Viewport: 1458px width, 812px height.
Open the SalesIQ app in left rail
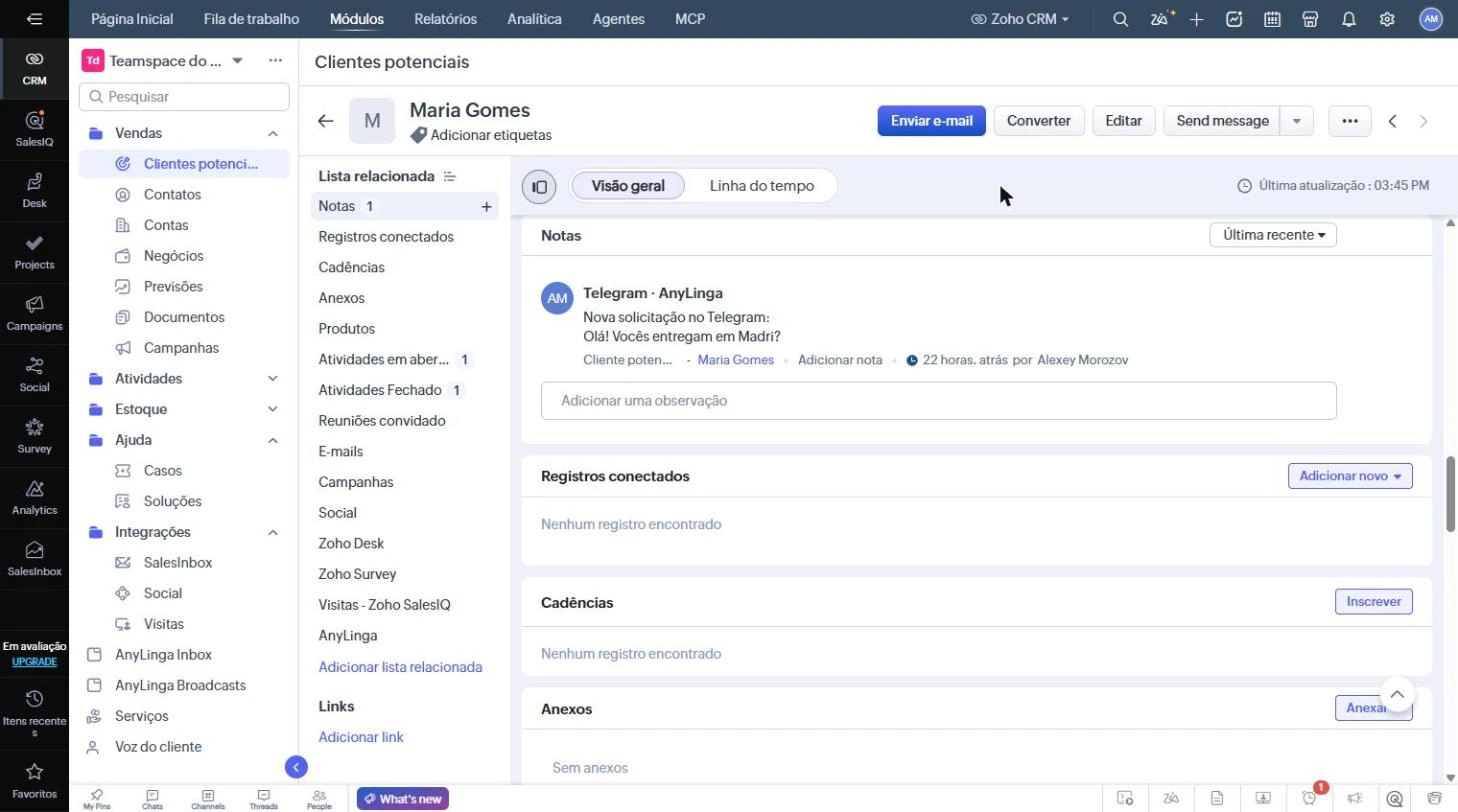pos(34,128)
